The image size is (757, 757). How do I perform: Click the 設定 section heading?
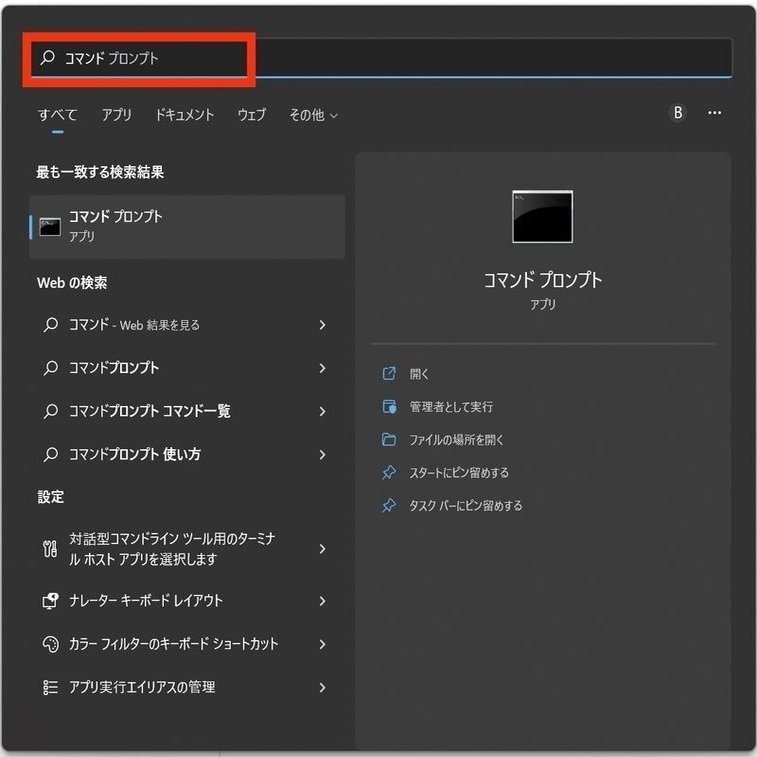[51, 497]
